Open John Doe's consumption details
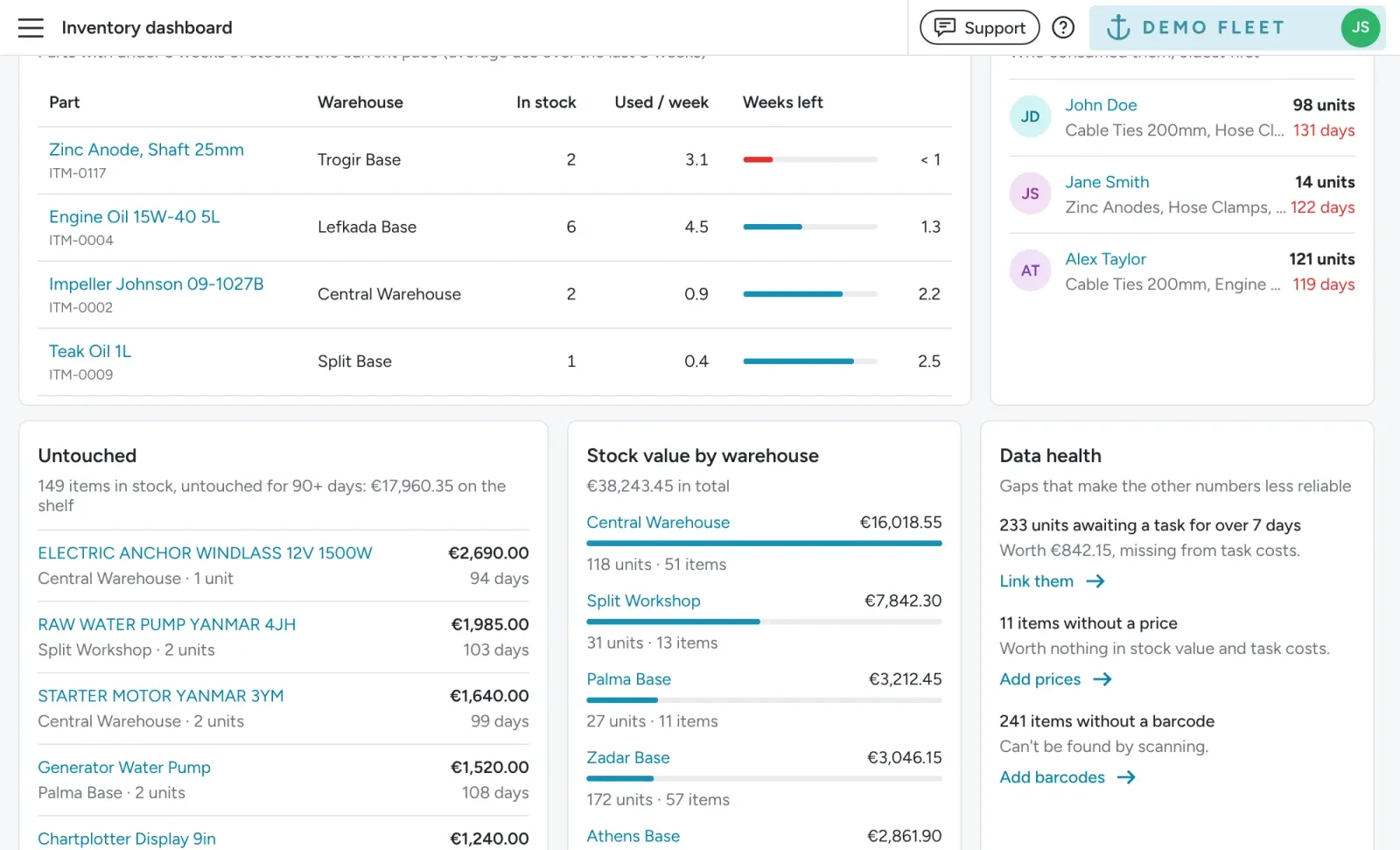The image size is (1400, 850). 1101,105
